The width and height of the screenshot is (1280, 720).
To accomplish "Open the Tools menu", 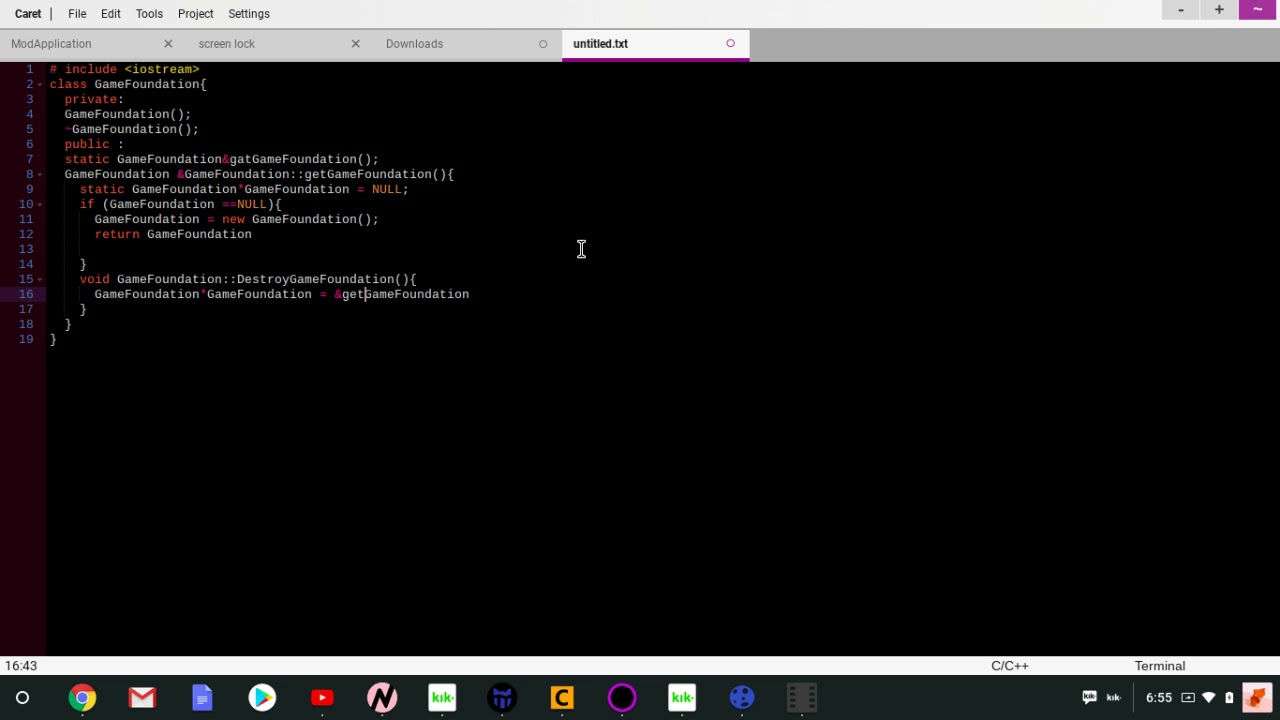I will coord(149,14).
